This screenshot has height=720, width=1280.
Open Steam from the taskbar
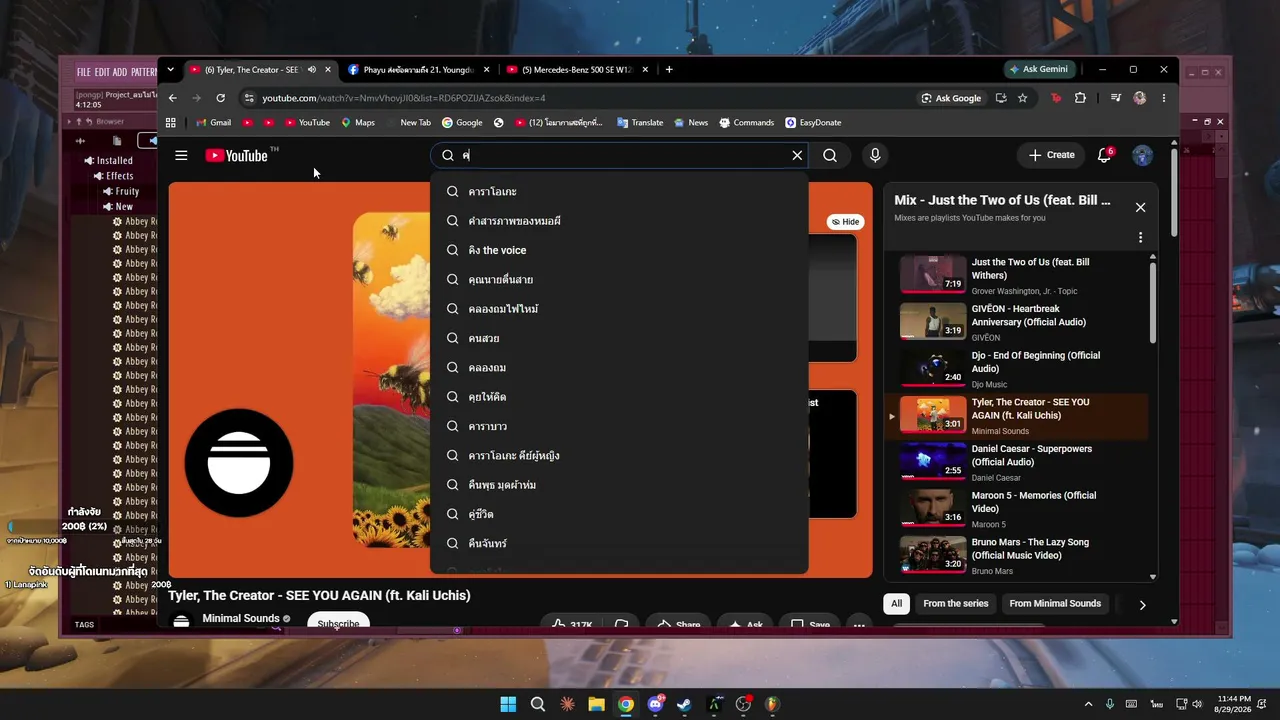pyautogui.click(x=684, y=704)
